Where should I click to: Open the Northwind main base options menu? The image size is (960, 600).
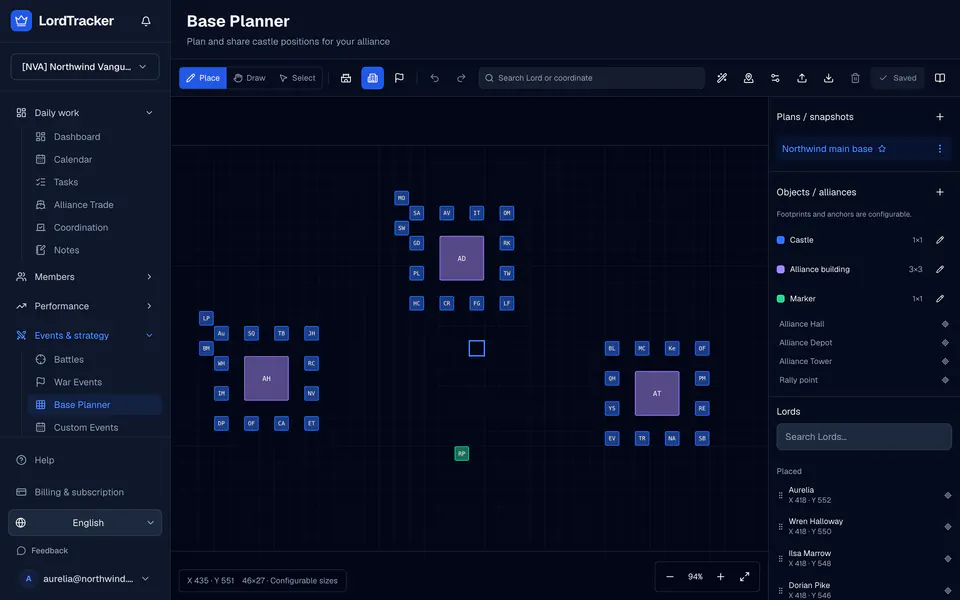click(x=940, y=149)
